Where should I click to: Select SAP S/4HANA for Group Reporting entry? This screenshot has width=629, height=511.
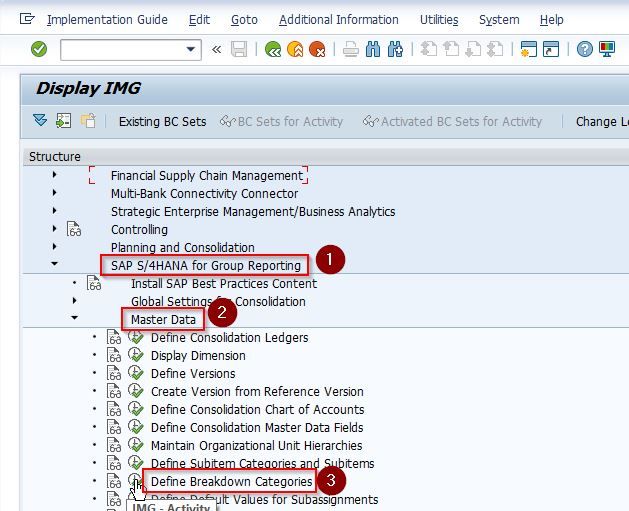tap(206, 266)
